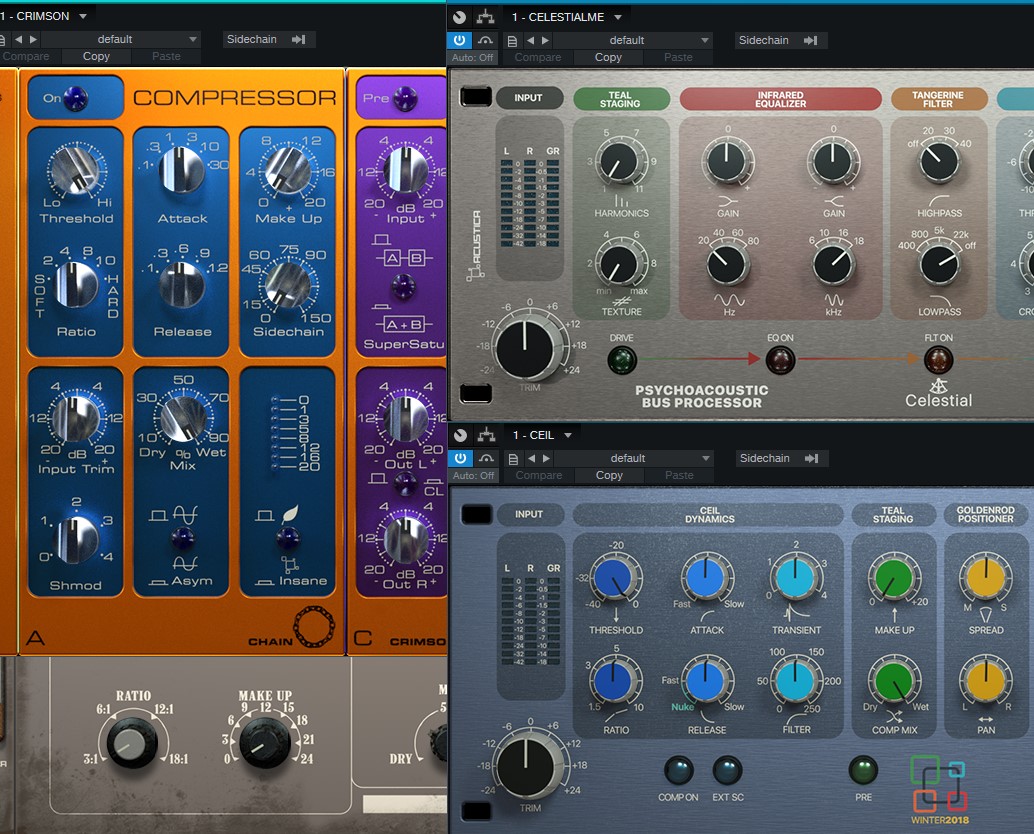Click Compare in Celestialme window
The height and width of the screenshot is (834, 1034).
[538, 57]
